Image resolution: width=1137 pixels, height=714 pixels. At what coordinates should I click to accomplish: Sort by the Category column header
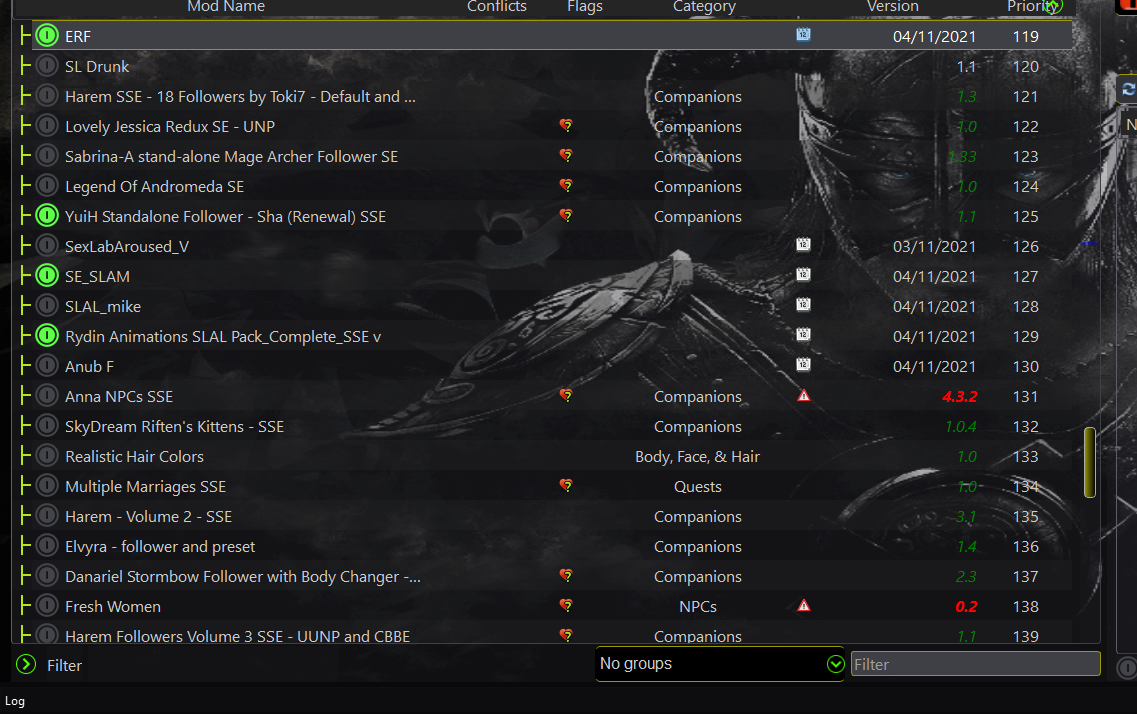tap(704, 7)
